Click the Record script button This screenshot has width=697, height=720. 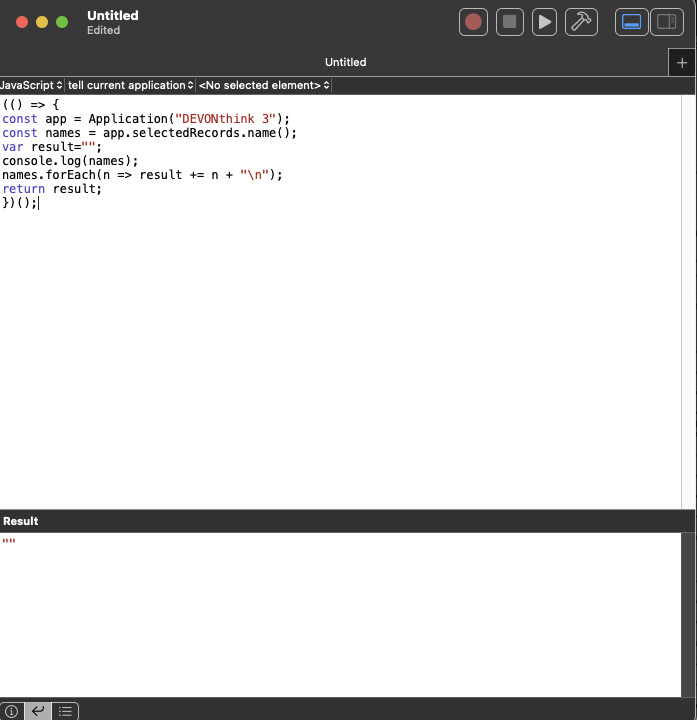pyautogui.click(x=473, y=21)
